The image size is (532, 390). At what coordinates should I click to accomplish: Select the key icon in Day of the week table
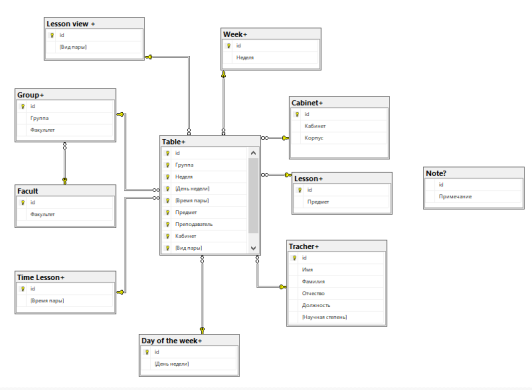[x=147, y=352]
